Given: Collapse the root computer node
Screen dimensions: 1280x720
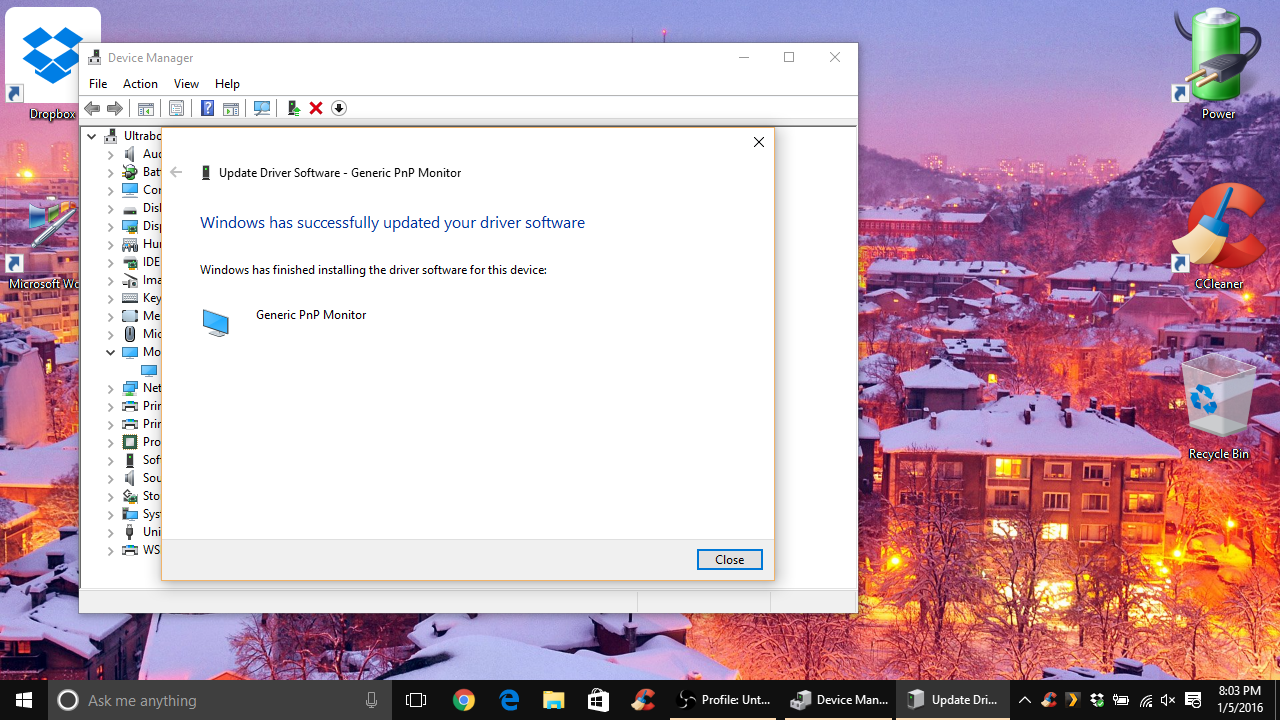Looking at the screenshot, I should coord(92,136).
